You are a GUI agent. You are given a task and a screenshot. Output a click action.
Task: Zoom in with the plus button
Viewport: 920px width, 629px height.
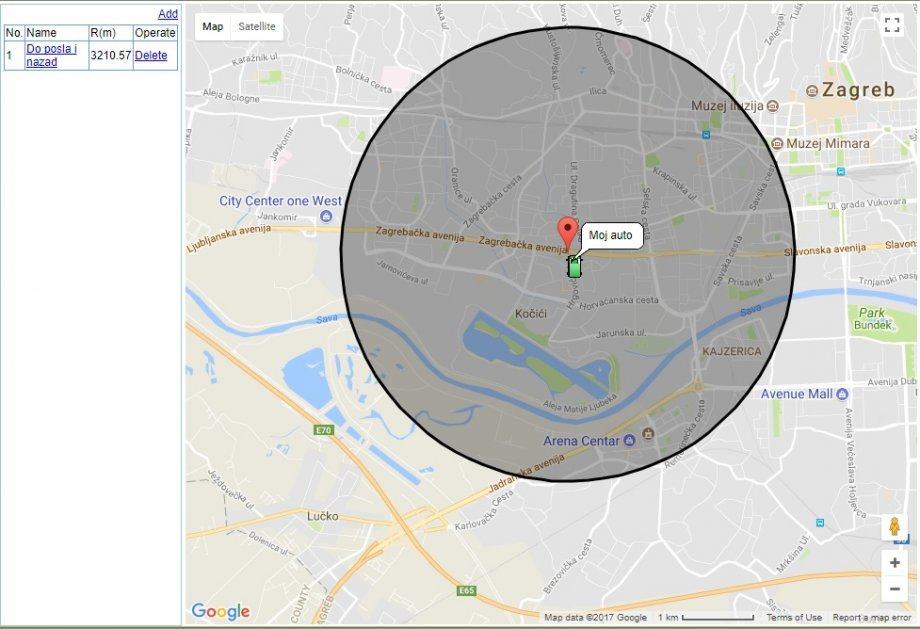click(895, 563)
